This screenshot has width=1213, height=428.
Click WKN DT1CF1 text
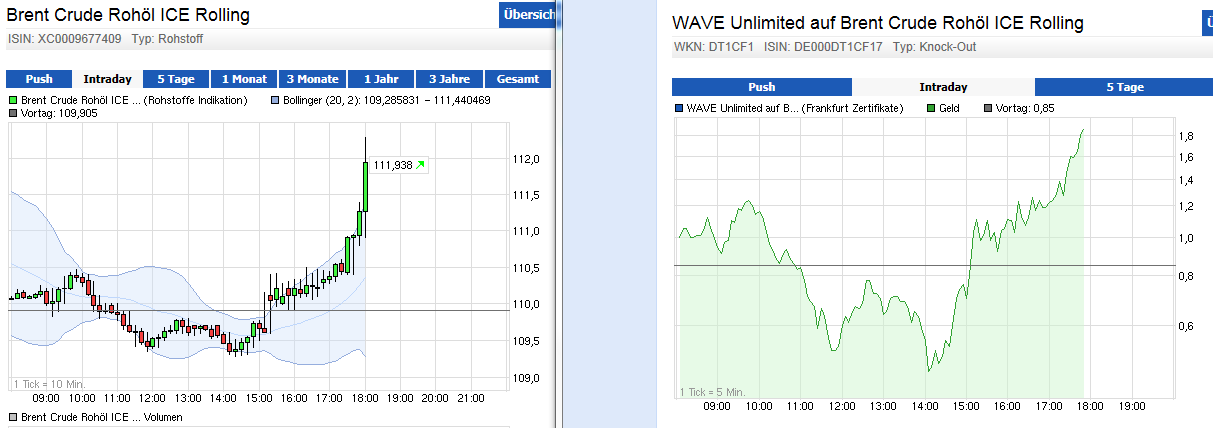point(714,47)
